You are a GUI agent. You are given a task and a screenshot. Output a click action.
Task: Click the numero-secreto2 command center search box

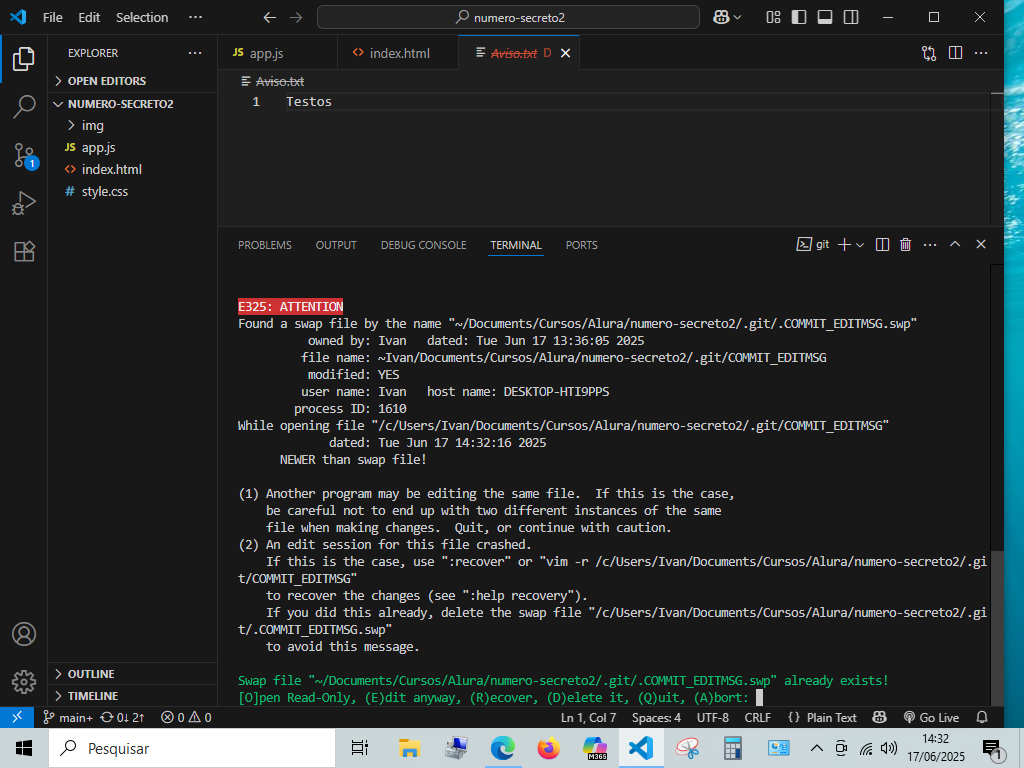[x=508, y=18]
